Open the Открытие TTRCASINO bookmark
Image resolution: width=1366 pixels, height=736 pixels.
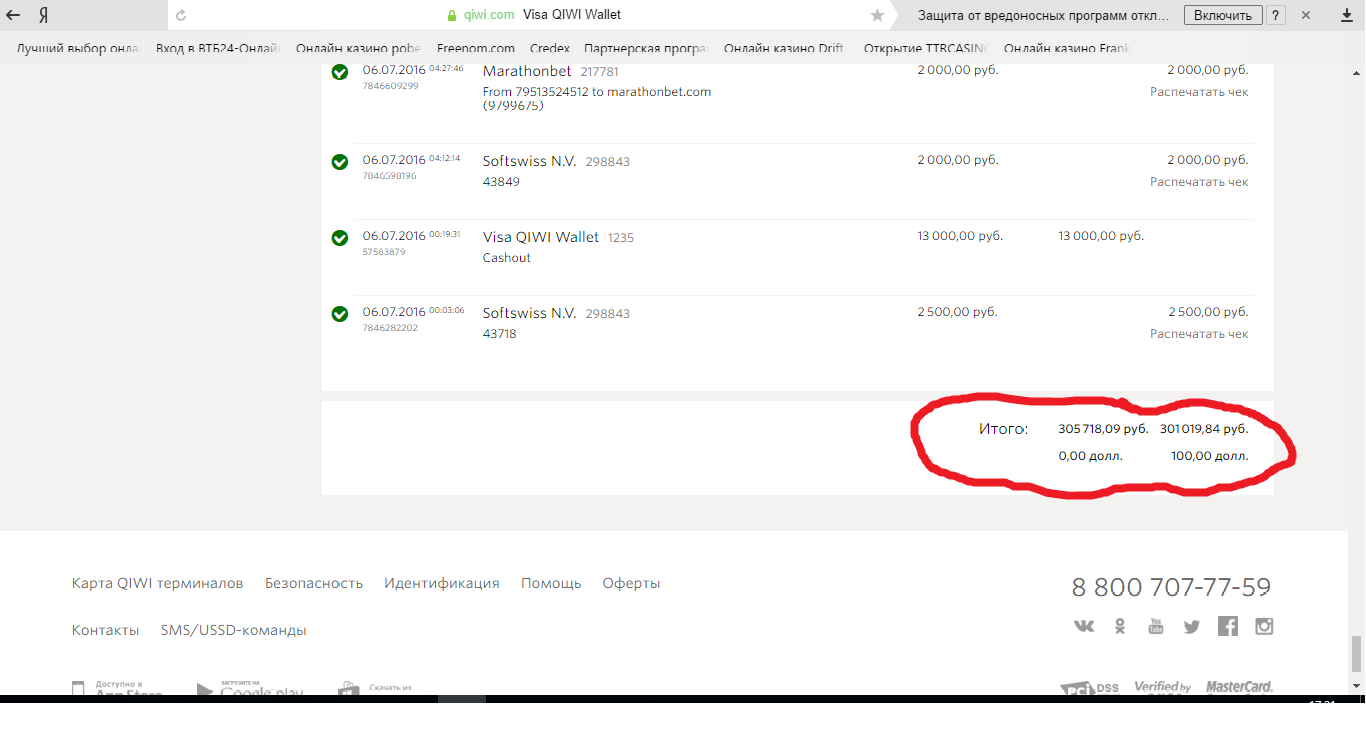pos(926,48)
